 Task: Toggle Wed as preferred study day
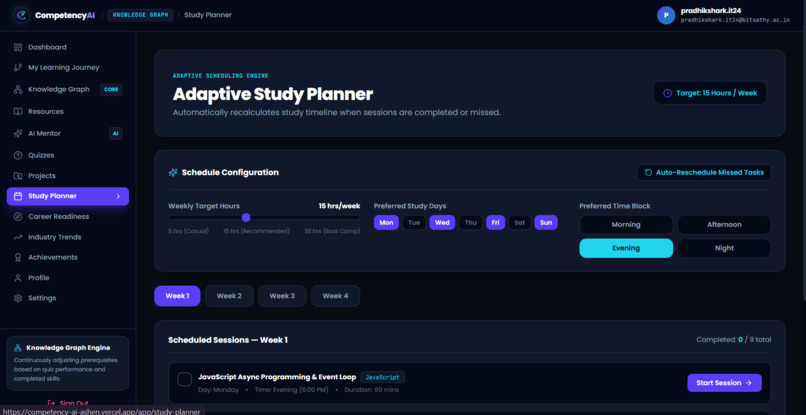(x=442, y=223)
